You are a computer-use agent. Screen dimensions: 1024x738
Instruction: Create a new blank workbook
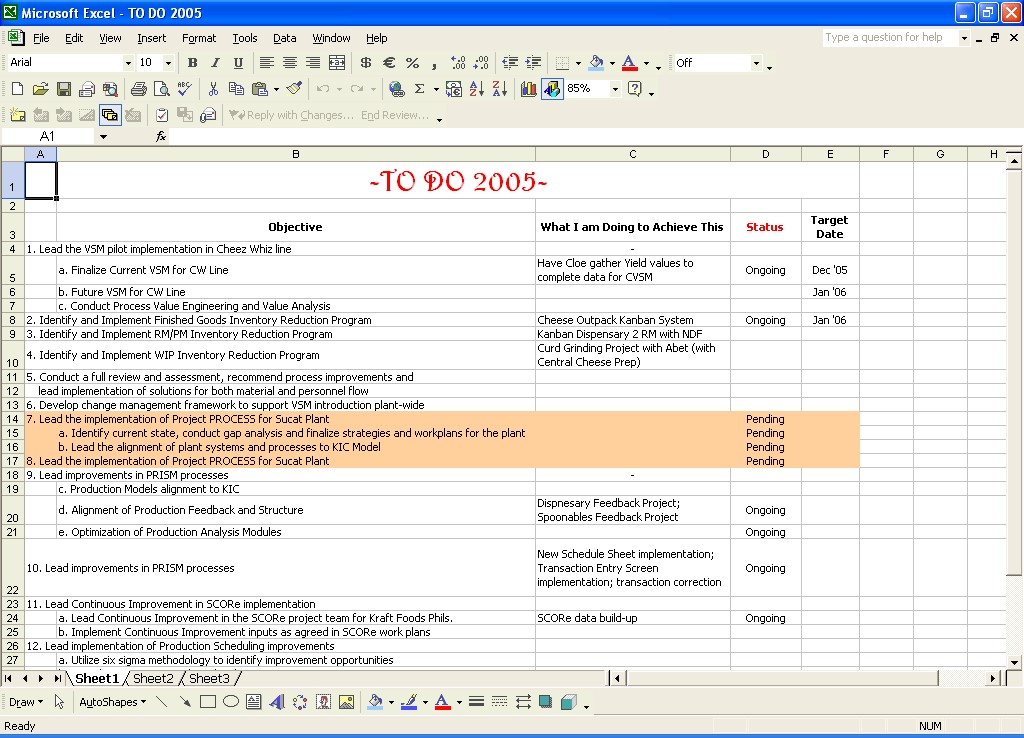point(18,89)
